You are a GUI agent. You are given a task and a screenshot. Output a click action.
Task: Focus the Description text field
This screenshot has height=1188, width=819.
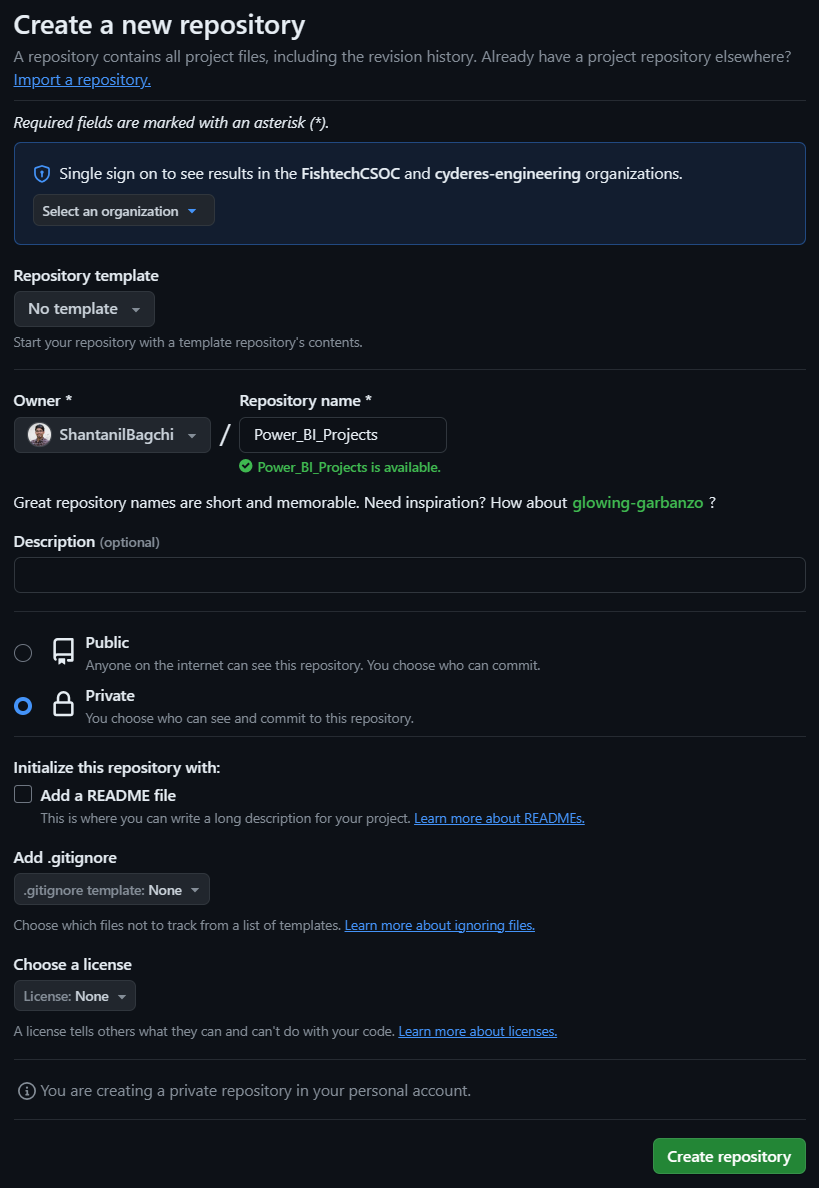coord(409,575)
